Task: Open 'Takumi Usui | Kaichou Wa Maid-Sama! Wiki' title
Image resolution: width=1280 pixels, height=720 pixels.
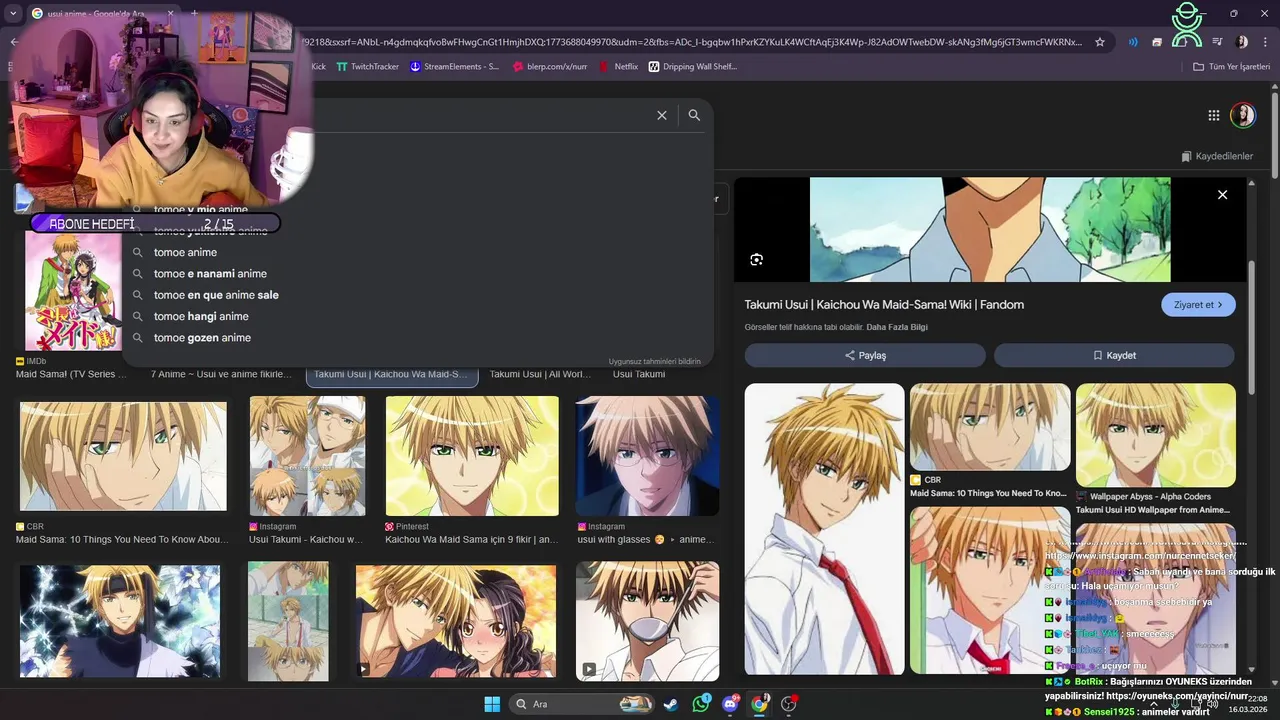Action: [x=884, y=304]
